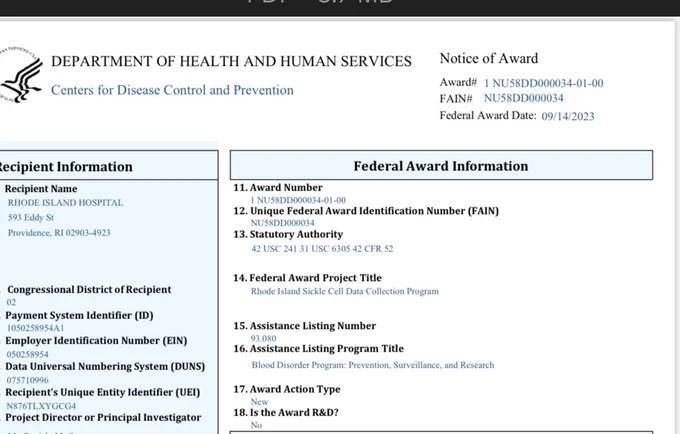Click the 'Recipient Name' label
This screenshot has width=680, height=434.
(x=41, y=189)
